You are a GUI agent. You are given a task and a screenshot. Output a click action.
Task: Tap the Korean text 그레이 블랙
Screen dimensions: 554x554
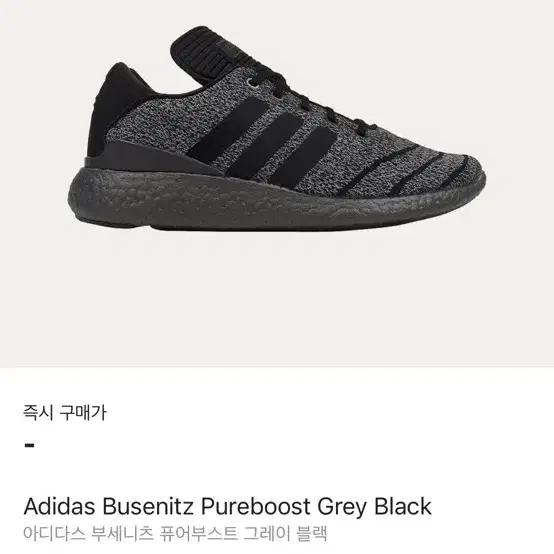coord(285,534)
